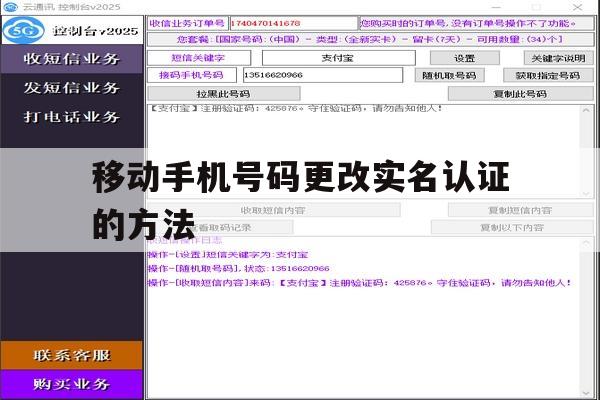Viewport: 600px width, 400px height.
Task: Click the log line 收取短信内容 来码
Action: pyautogui.click(x=360, y=283)
